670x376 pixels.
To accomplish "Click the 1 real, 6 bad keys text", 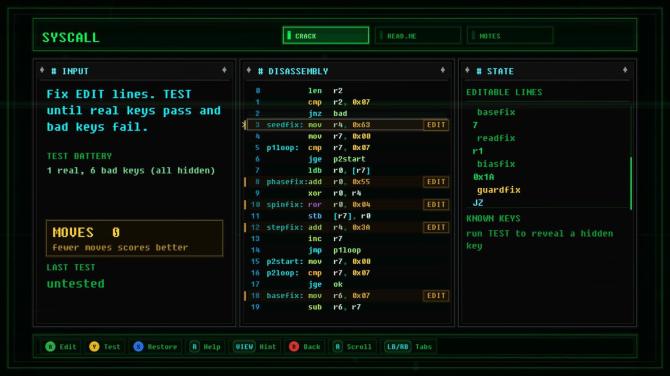I will click(x=131, y=170).
